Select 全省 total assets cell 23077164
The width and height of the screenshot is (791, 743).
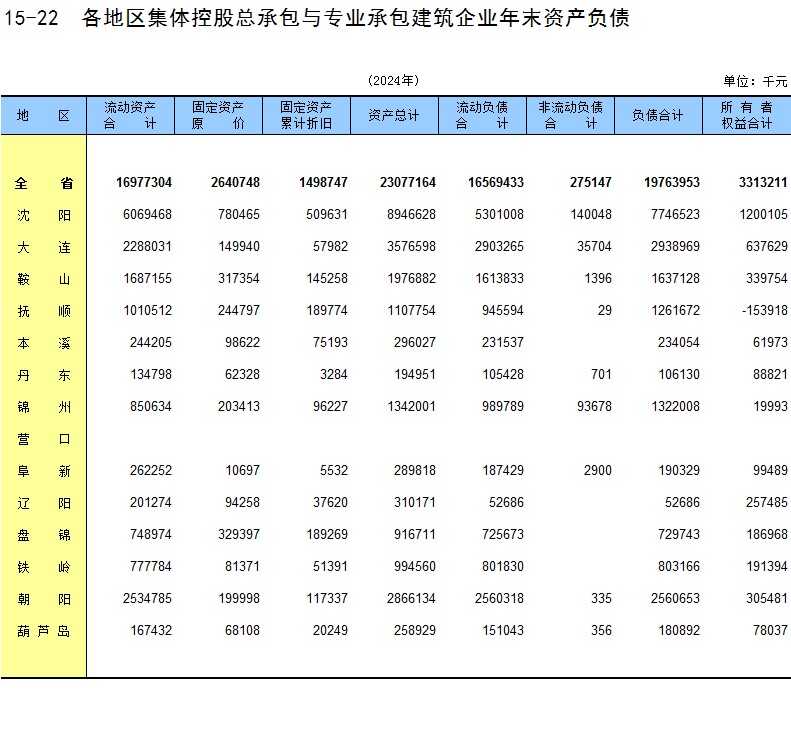tap(408, 183)
